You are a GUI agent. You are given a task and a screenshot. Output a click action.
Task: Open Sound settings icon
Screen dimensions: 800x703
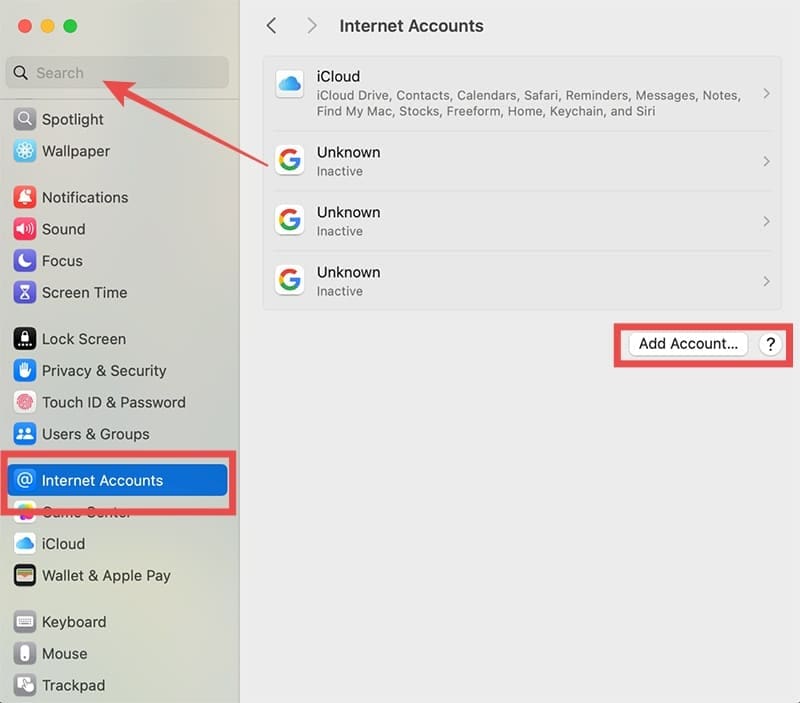25,229
